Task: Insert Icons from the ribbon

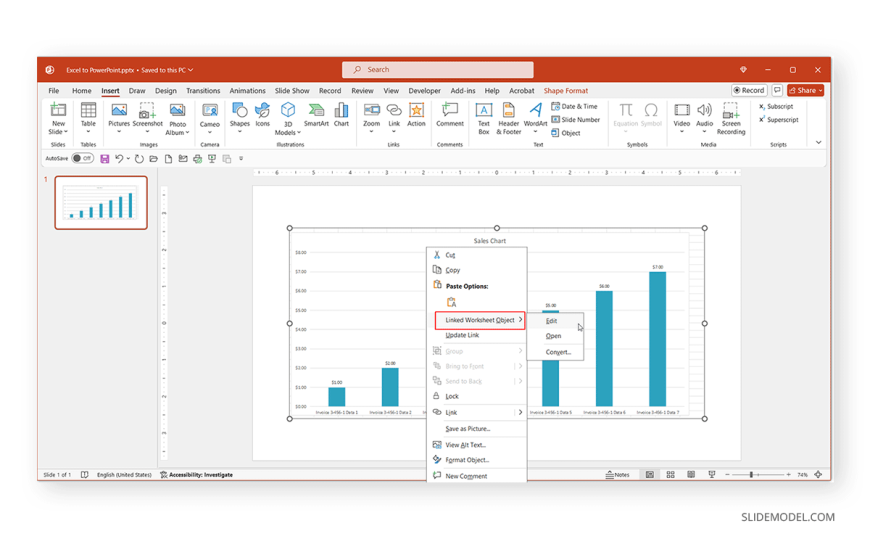Action: click(x=262, y=115)
